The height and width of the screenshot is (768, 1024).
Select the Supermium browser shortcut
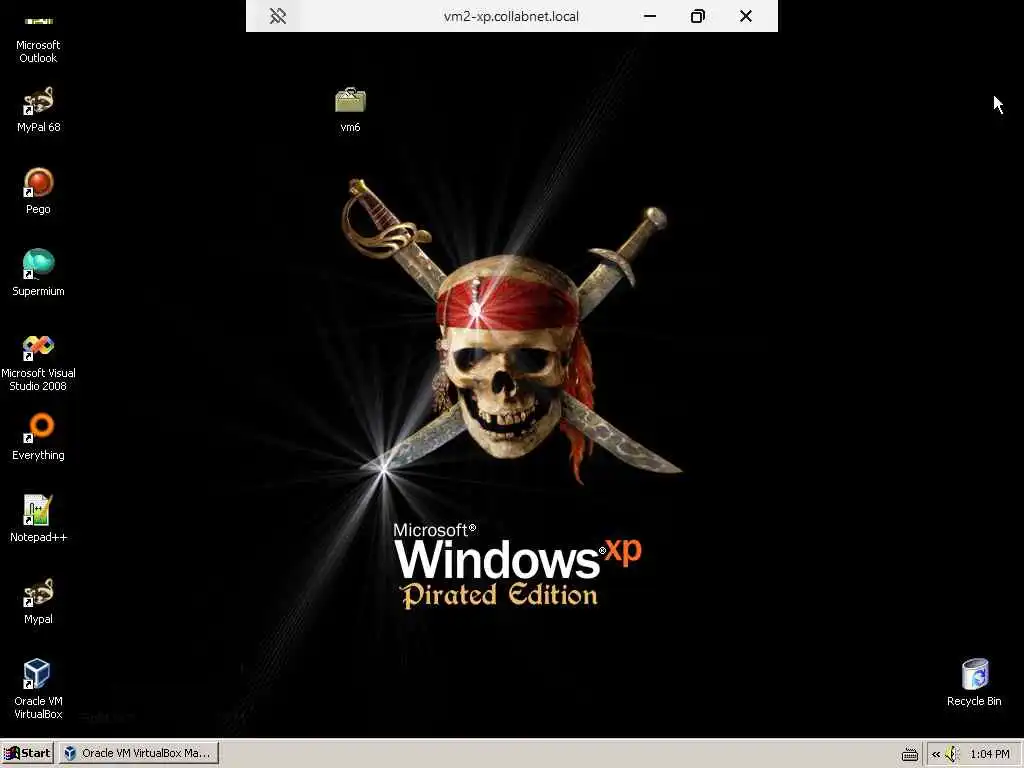pyautogui.click(x=38, y=274)
